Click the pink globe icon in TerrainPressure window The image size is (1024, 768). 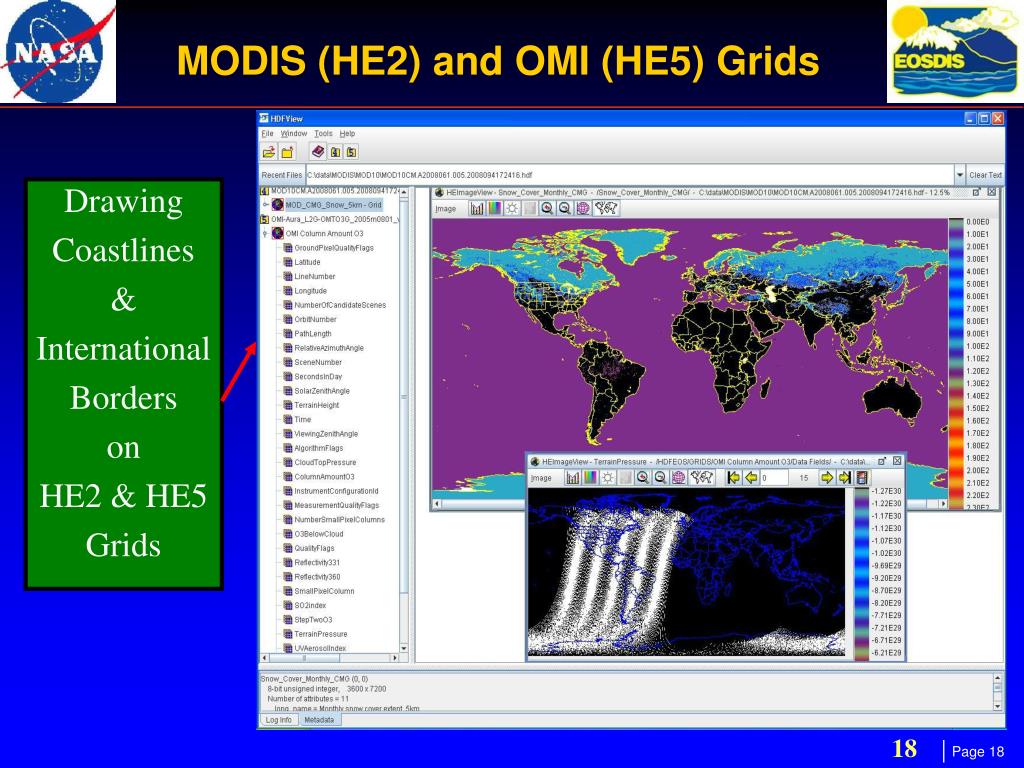click(x=679, y=478)
